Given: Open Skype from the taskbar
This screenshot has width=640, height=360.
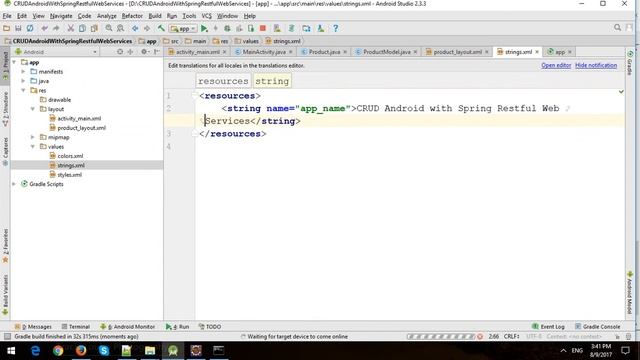Looking at the screenshot, I should pos(104,351).
